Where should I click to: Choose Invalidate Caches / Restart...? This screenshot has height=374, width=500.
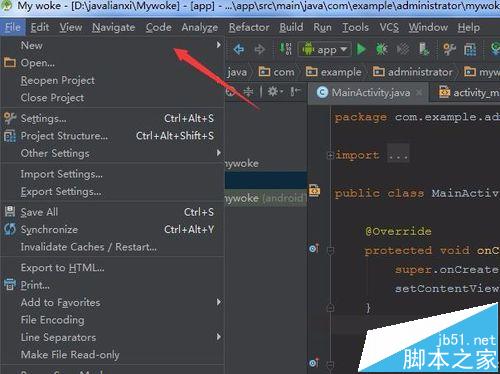(x=112, y=247)
